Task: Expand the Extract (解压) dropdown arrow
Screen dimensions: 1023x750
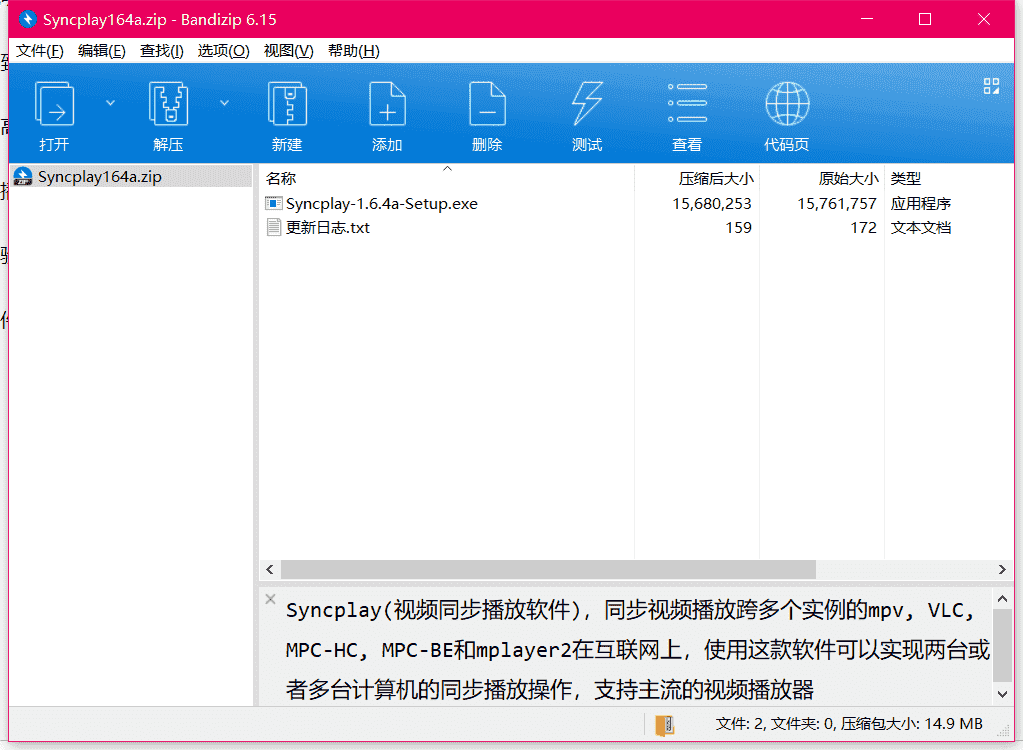Action: 224,103
